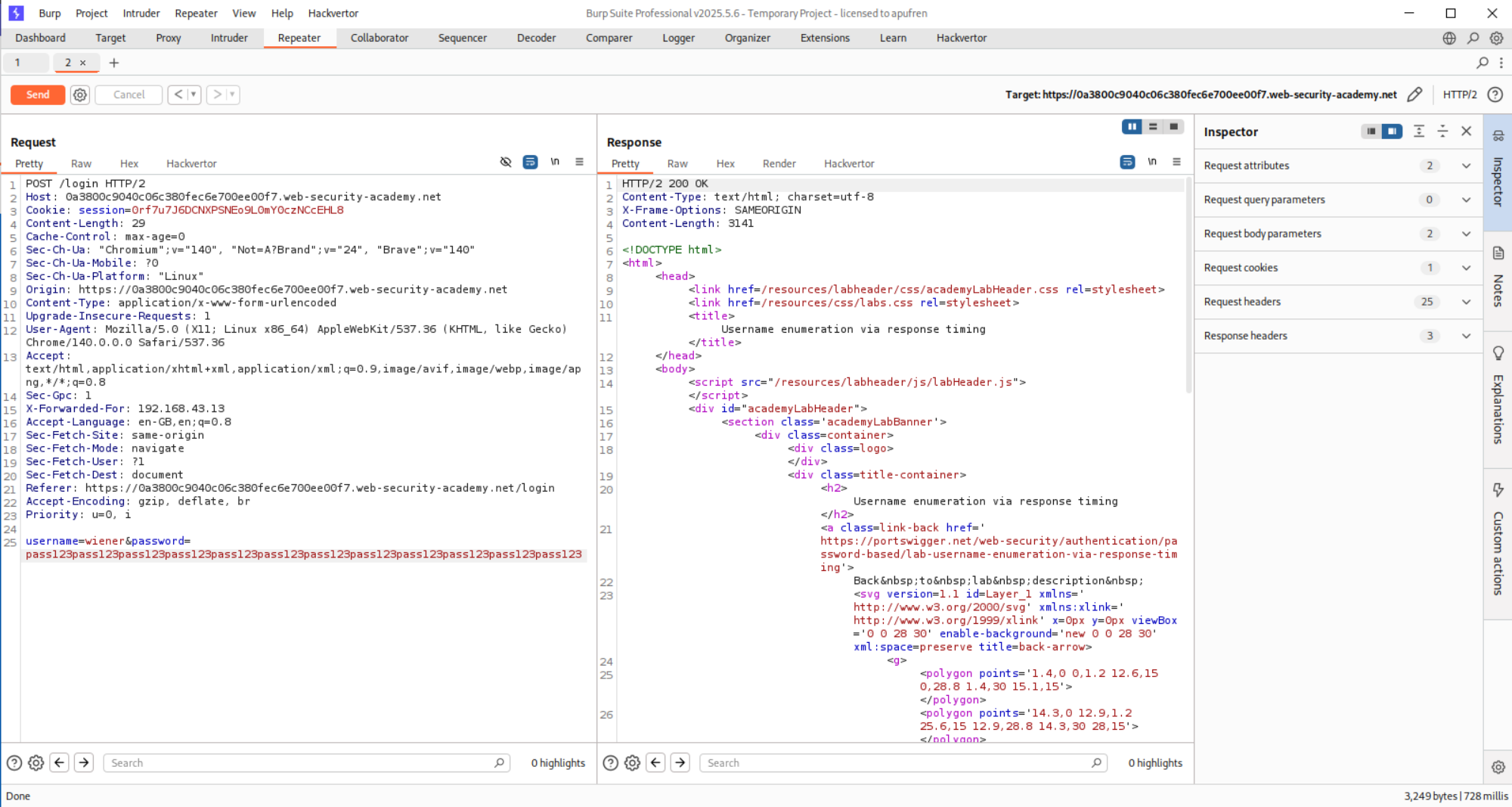Open history back dropdown arrow
The height and width of the screenshot is (807, 1512).
pyautogui.click(x=194, y=95)
